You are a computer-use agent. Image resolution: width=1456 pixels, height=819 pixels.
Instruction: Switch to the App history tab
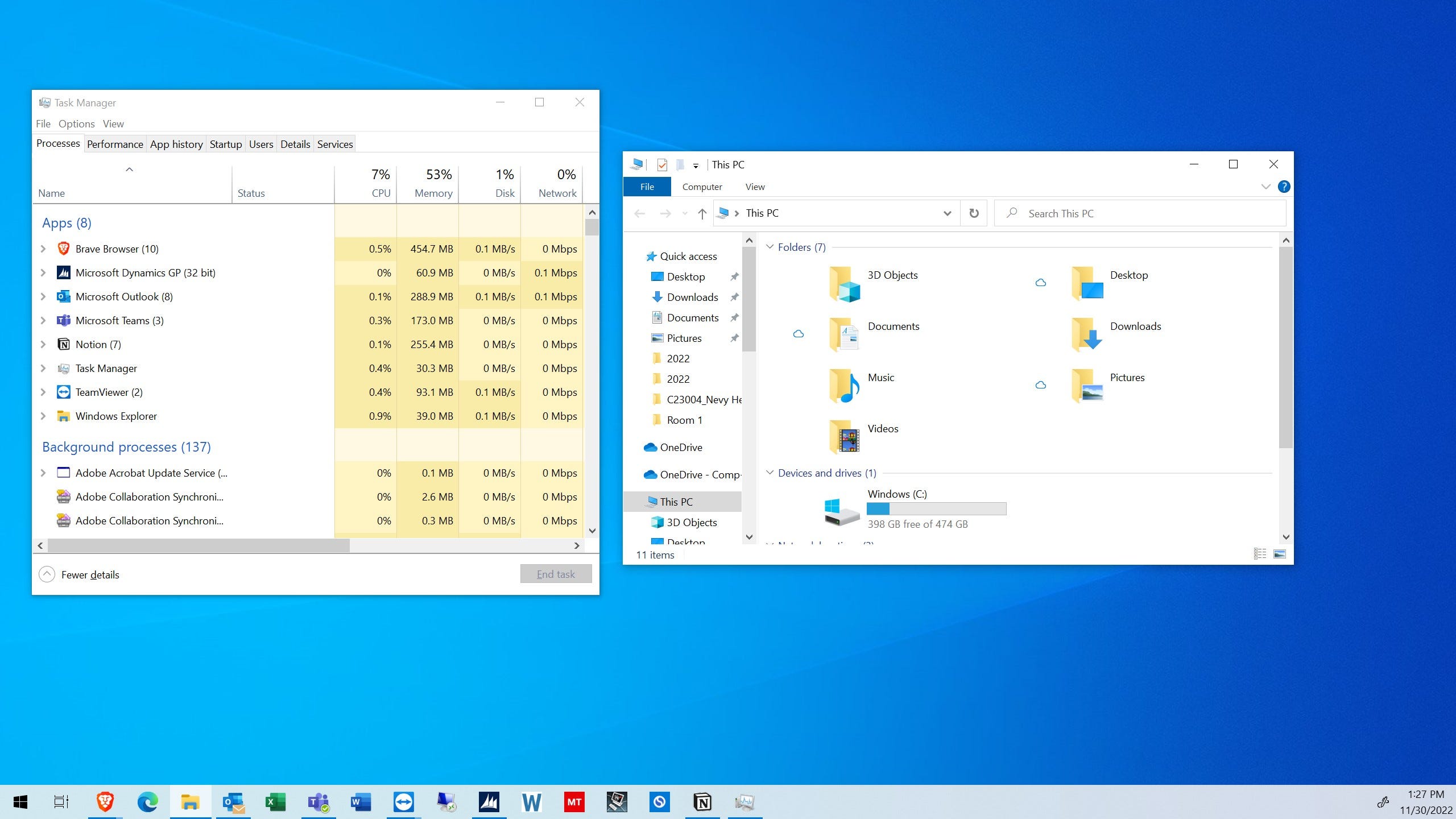pyautogui.click(x=176, y=144)
